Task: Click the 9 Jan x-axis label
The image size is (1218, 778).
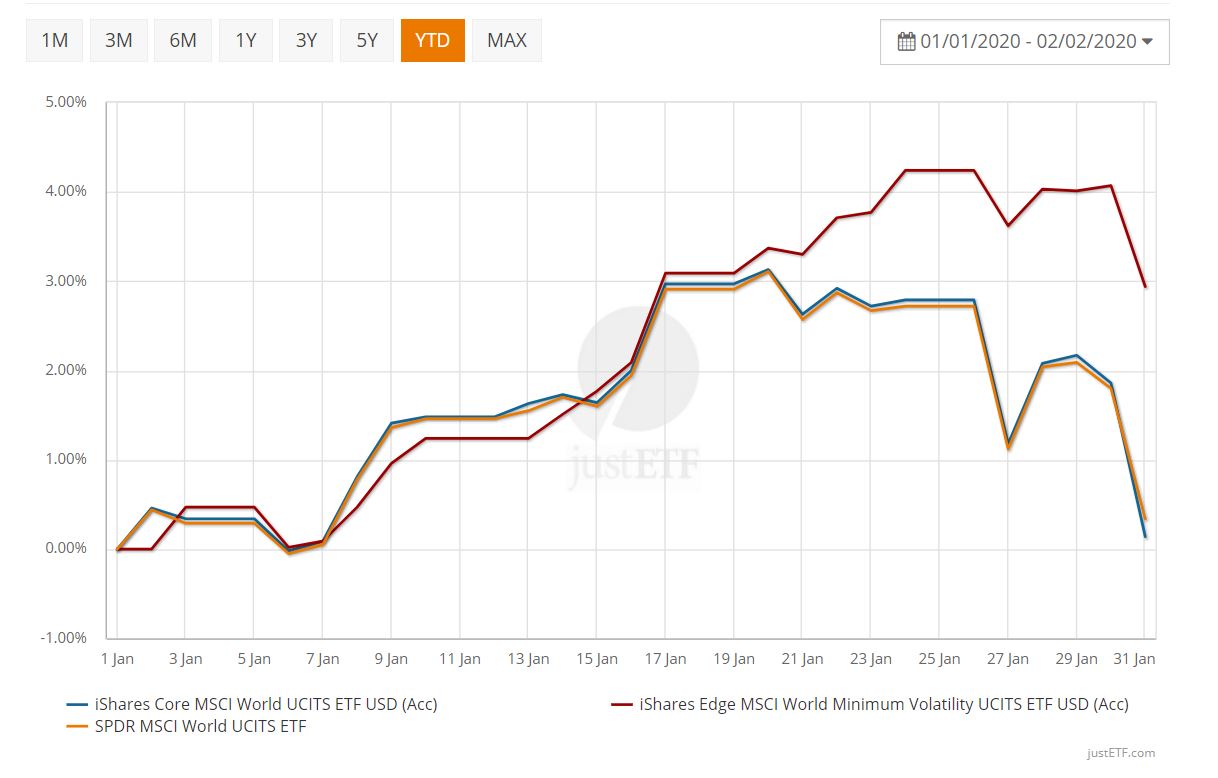Action: pos(391,659)
